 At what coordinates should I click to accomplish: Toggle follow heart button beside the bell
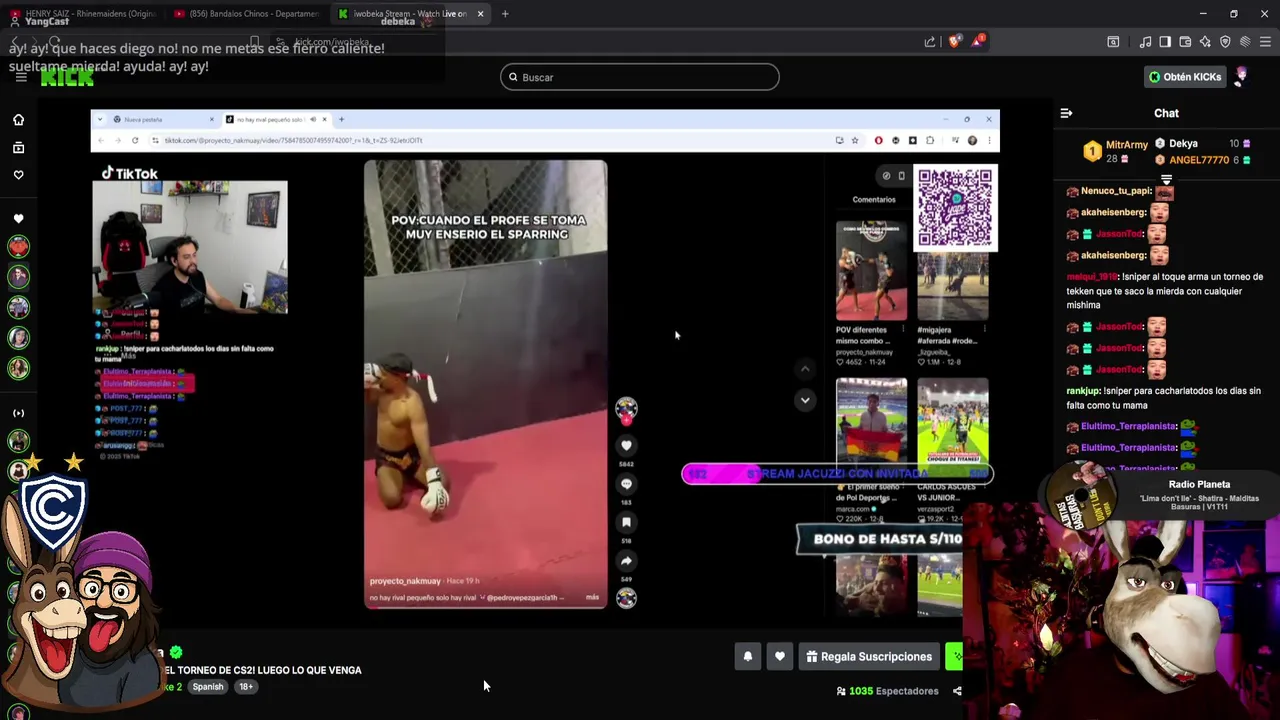pyautogui.click(x=780, y=657)
